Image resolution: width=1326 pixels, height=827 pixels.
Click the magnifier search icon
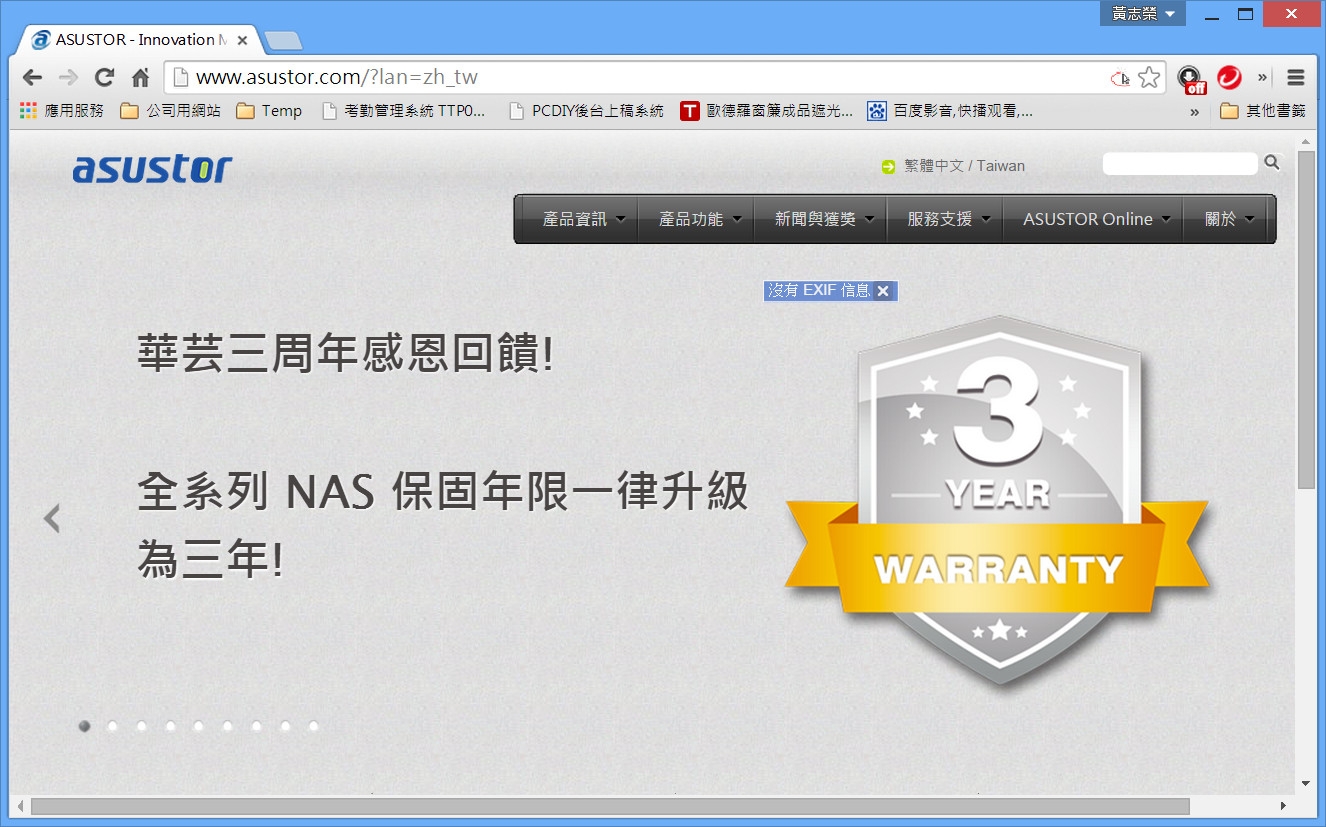point(1271,162)
